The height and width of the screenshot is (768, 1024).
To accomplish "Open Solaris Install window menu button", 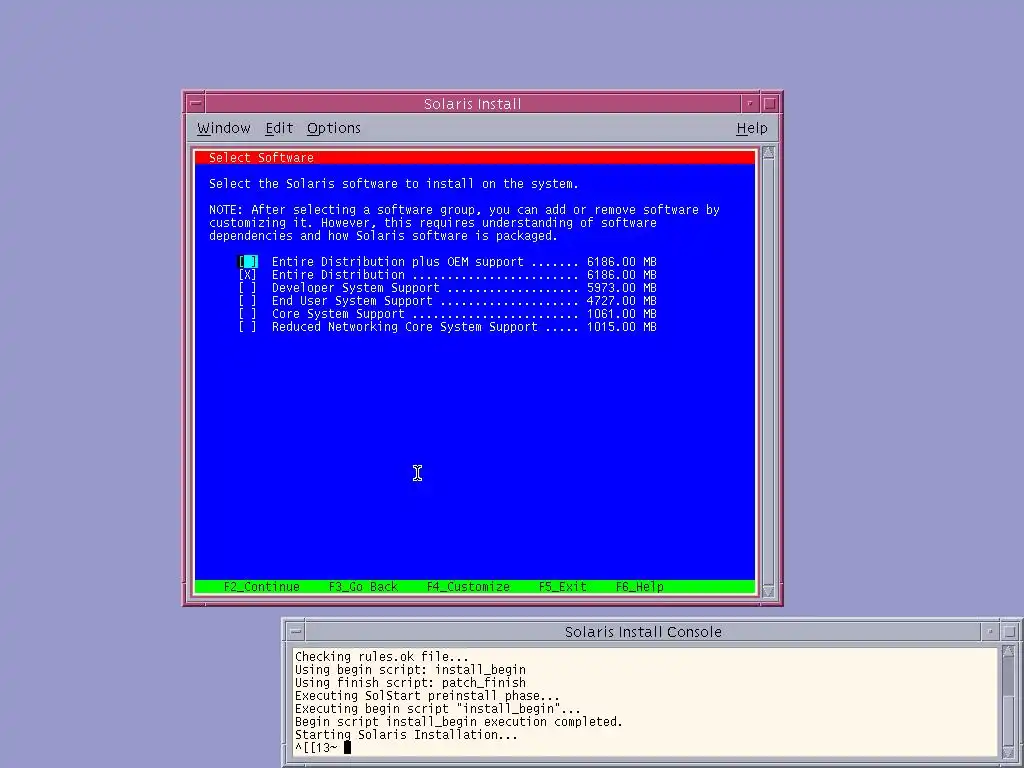I will (x=195, y=103).
